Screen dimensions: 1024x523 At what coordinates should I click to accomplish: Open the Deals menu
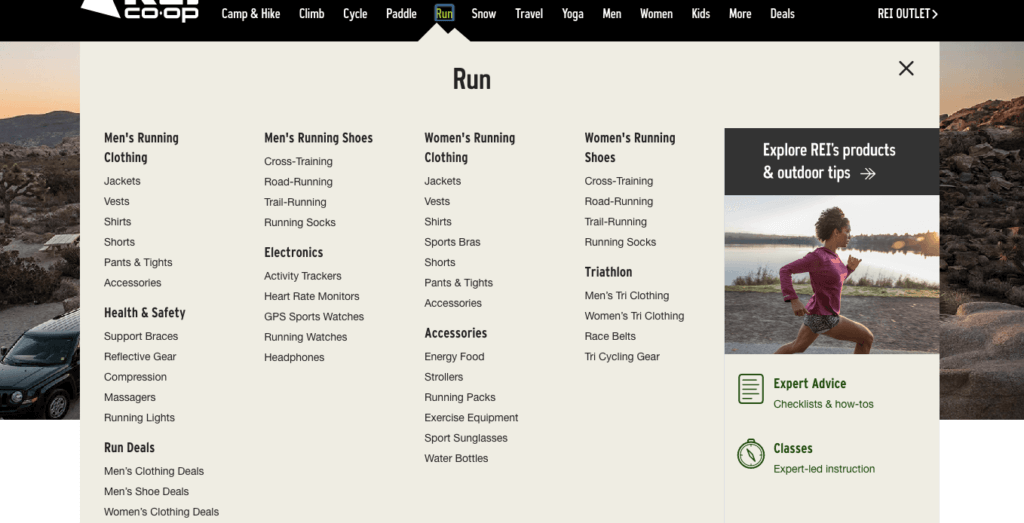coord(782,14)
